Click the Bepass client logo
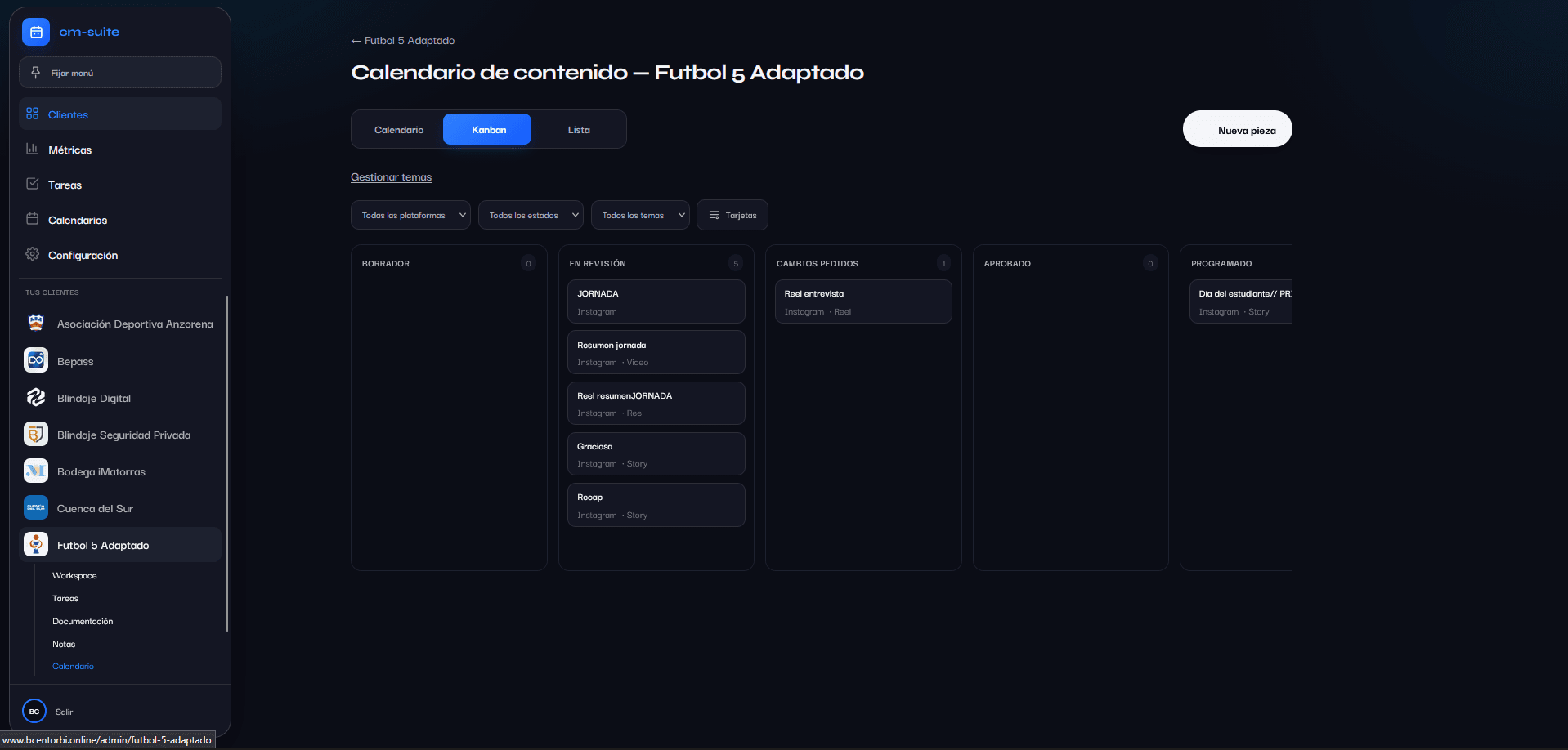This screenshot has width=1568, height=750. tap(36, 360)
